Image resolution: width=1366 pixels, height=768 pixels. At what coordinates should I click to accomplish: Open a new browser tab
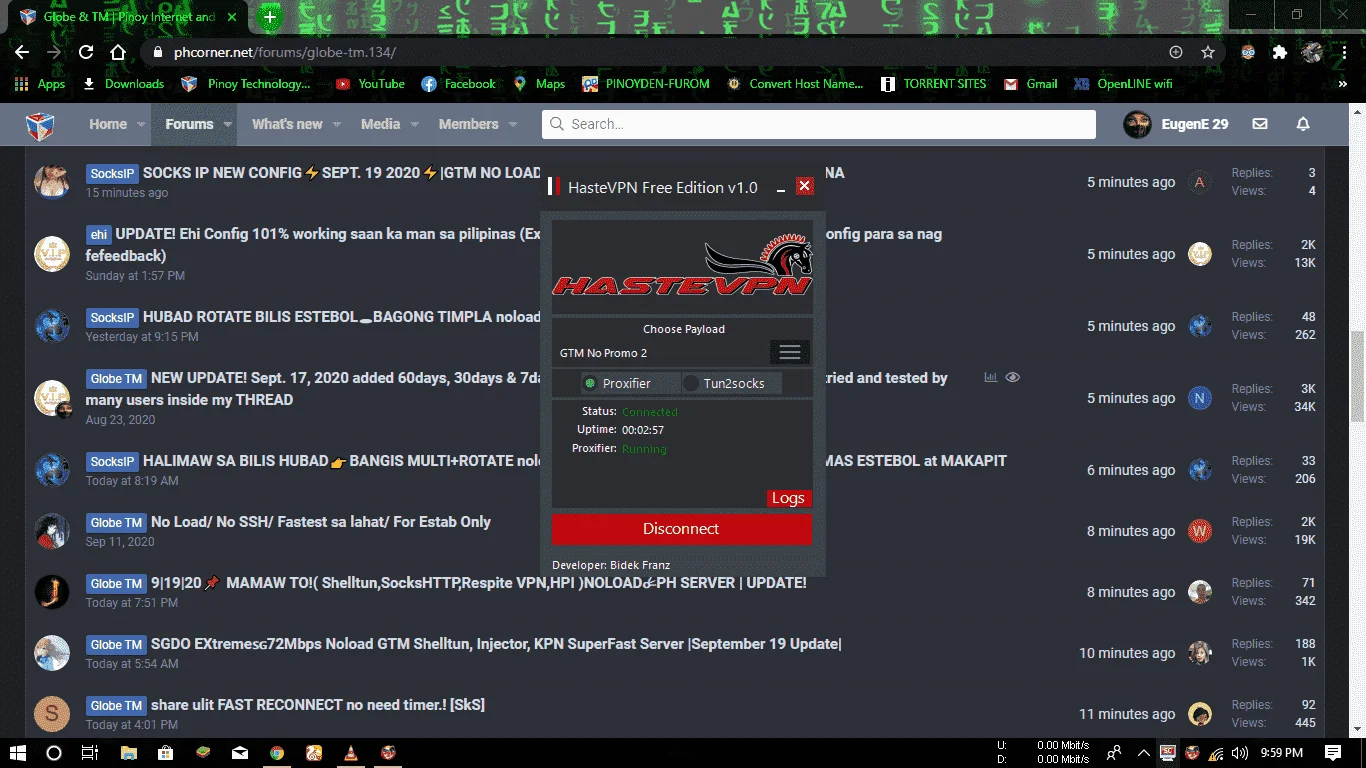270,17
